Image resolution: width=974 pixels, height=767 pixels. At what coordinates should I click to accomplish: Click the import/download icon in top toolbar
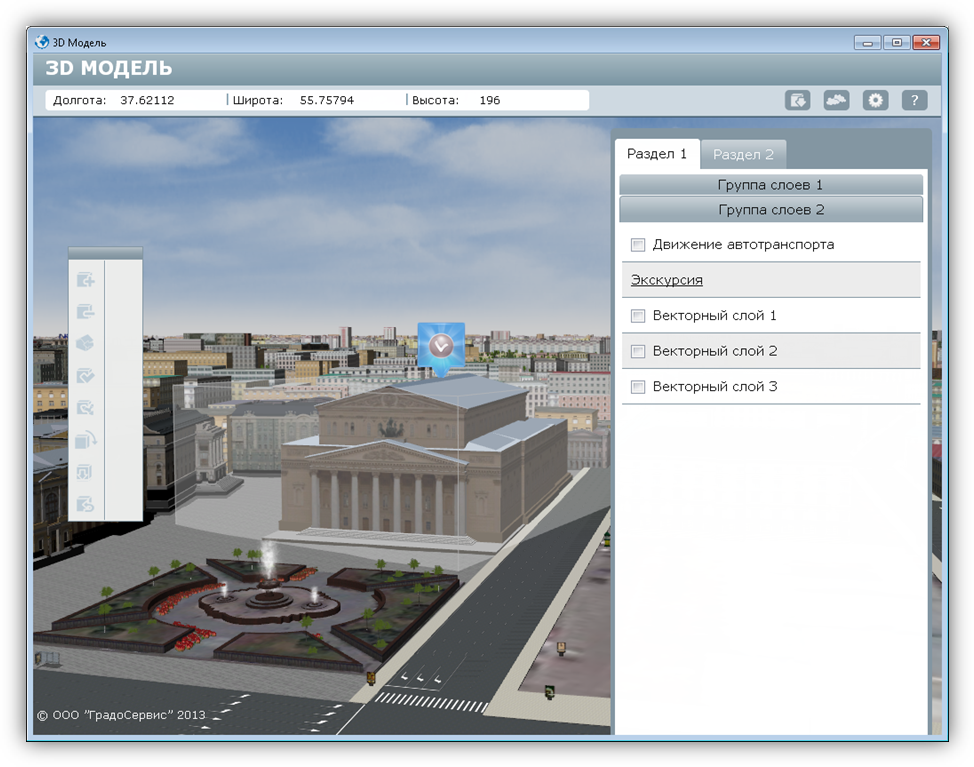pyautogui.click(x=797, y=100)
